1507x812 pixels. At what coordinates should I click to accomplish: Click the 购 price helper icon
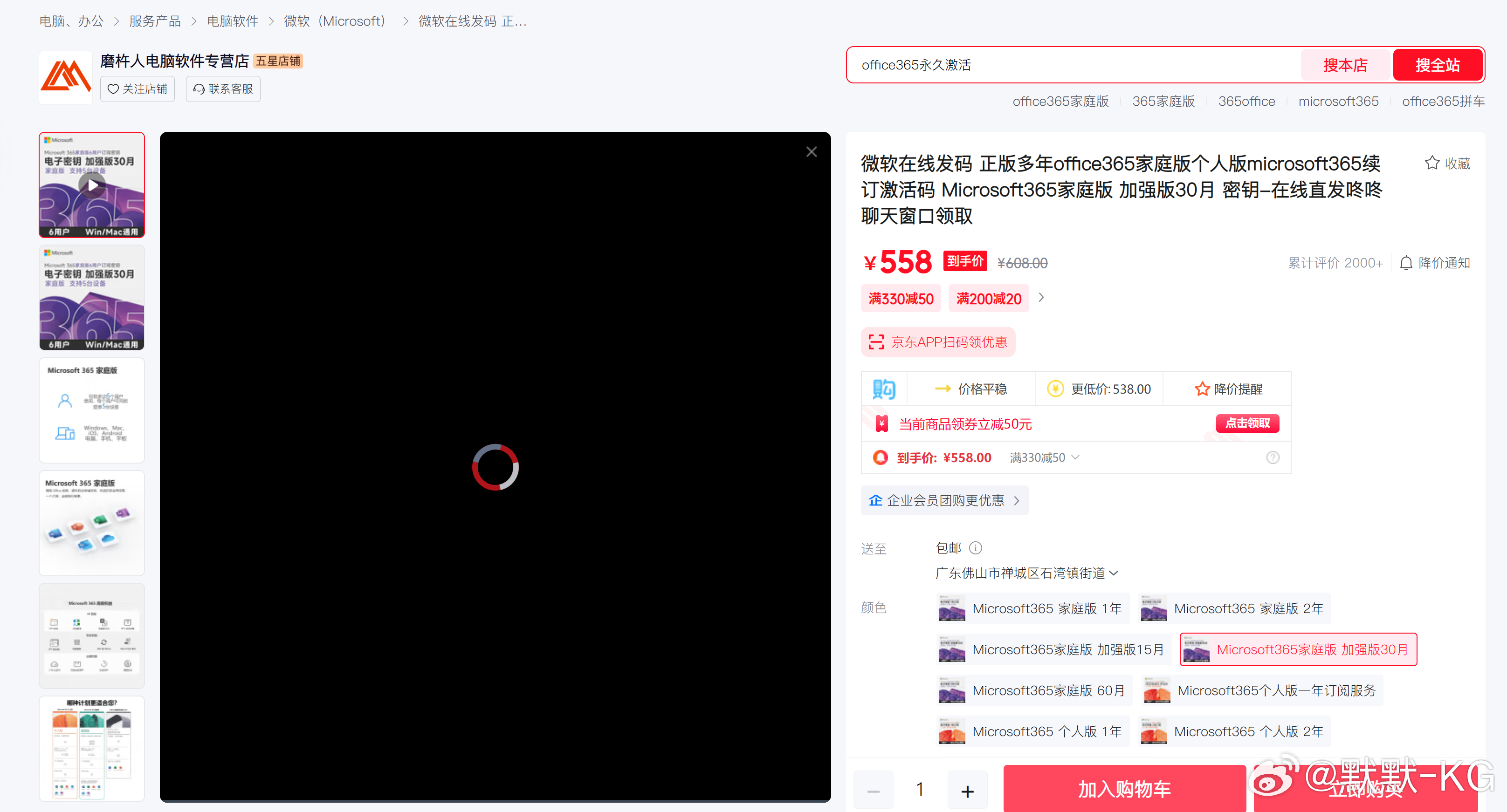[x=883, y=389]
